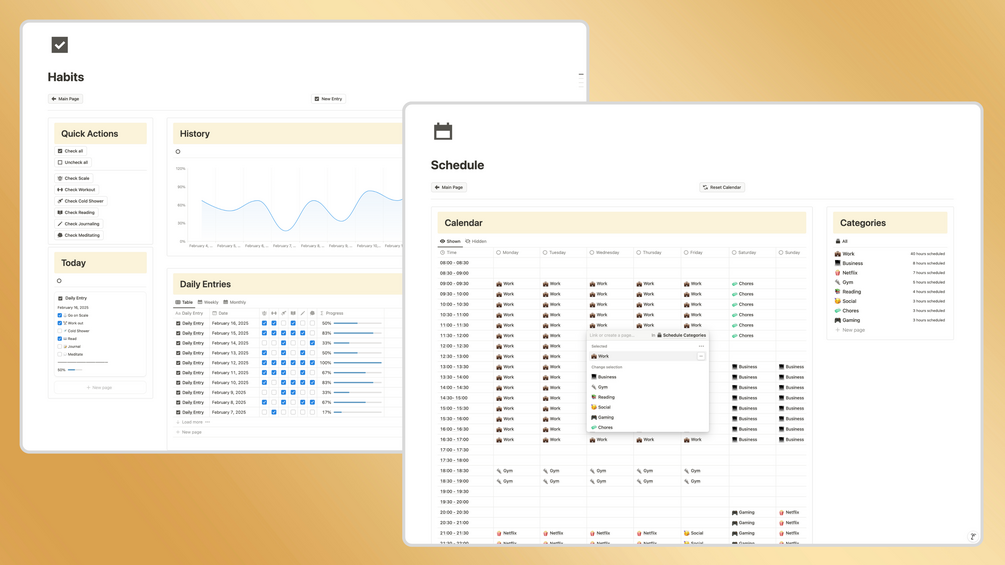Viewport: 1005px width, 565px height.
Task: Switch to the Weekly tab in Daily Entries
Action: pos(208,302)
